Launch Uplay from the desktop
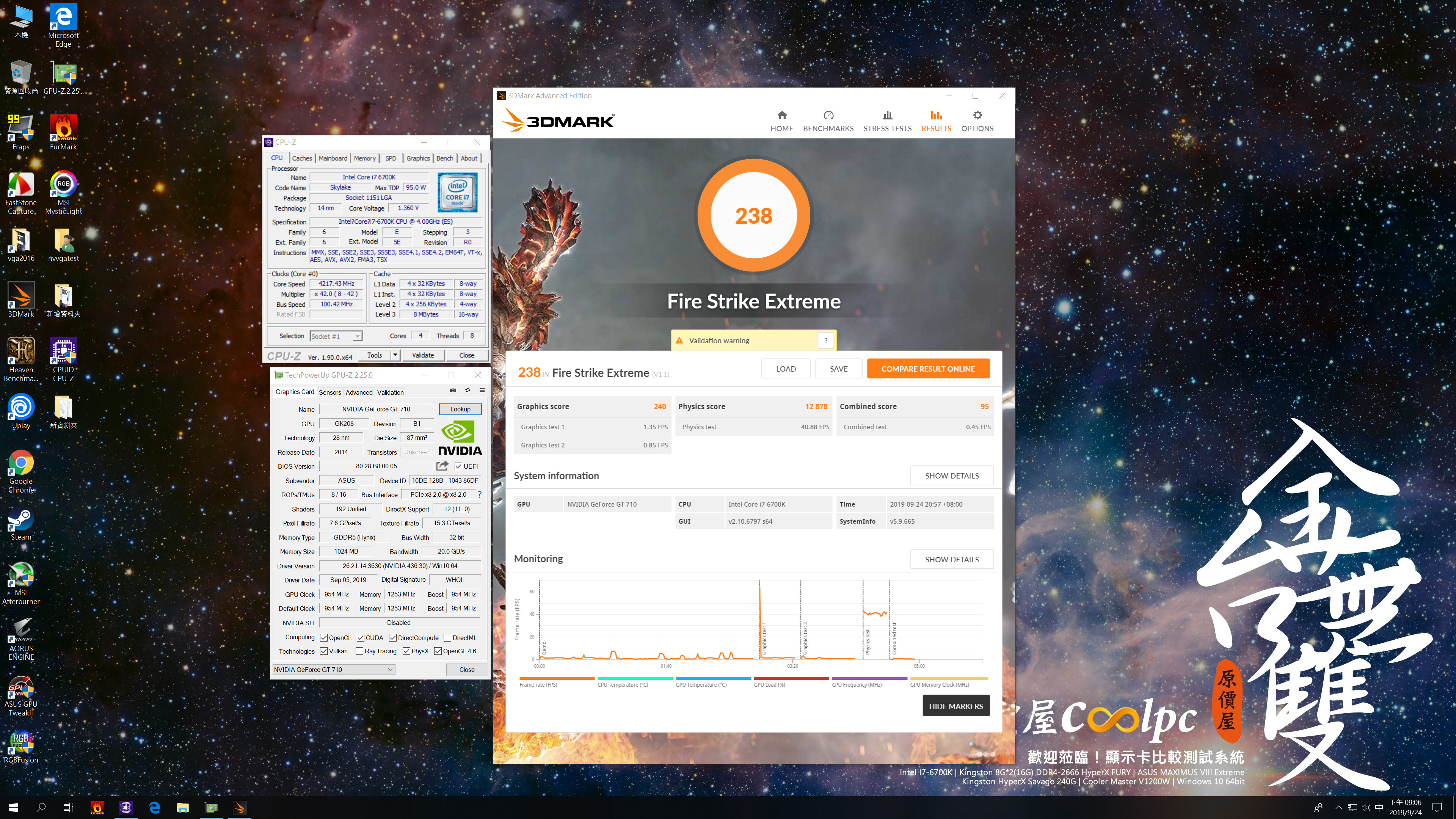Screen dimensions: 1456x819 [x=21, y=412]
